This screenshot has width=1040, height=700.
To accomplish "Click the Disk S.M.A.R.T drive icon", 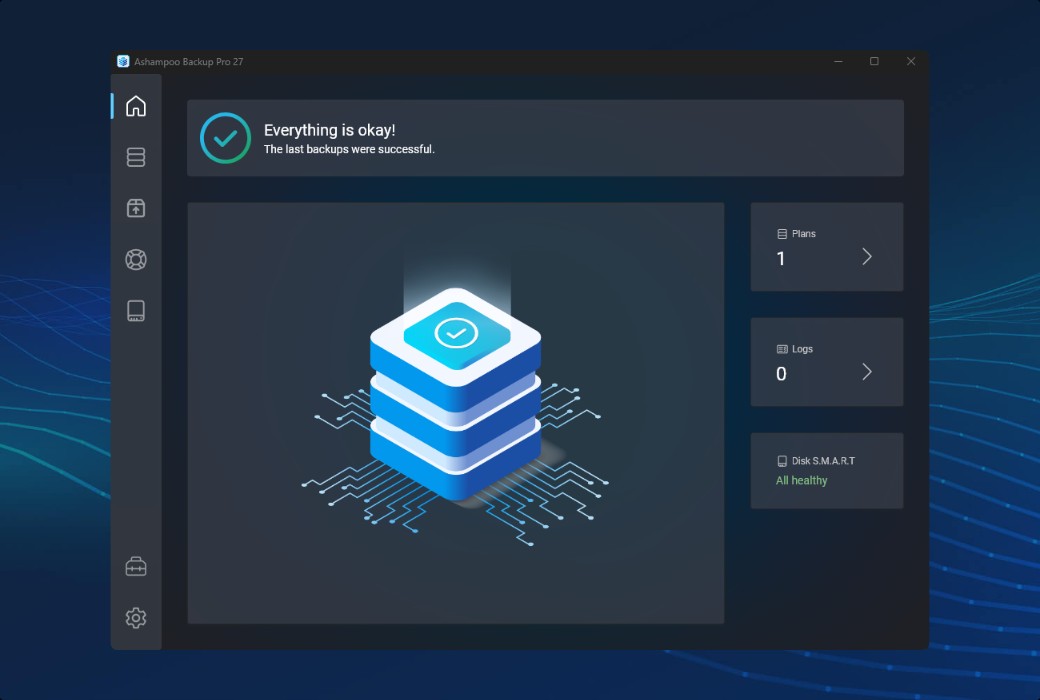I will 782,460.
